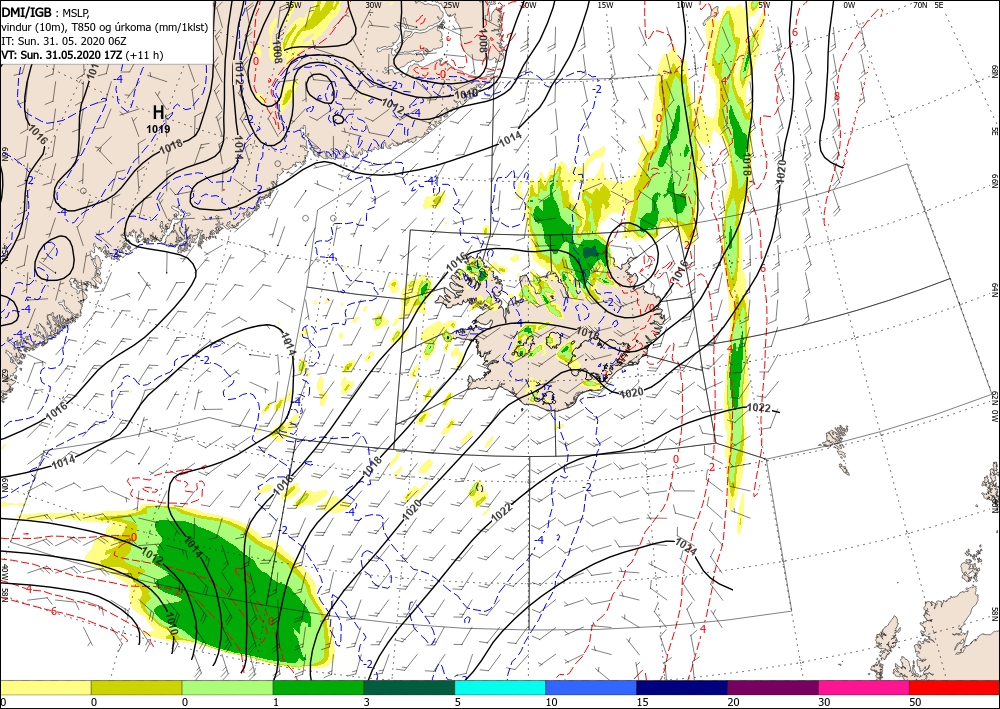The height and width of the screenshot is (709, 1000).
Task: Pick the cyan segment of the color bar
Action: 500,687
